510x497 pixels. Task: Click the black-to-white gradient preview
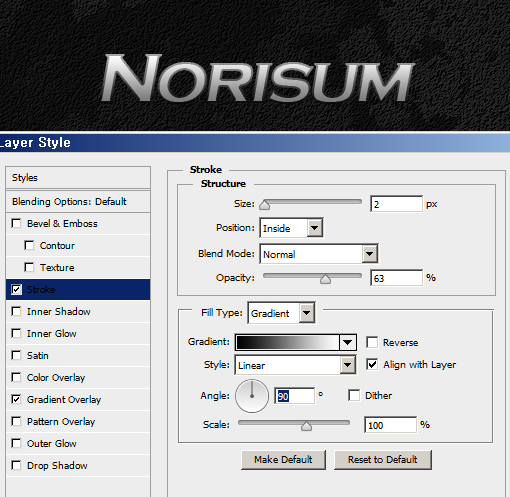click(x=288, y=342)
